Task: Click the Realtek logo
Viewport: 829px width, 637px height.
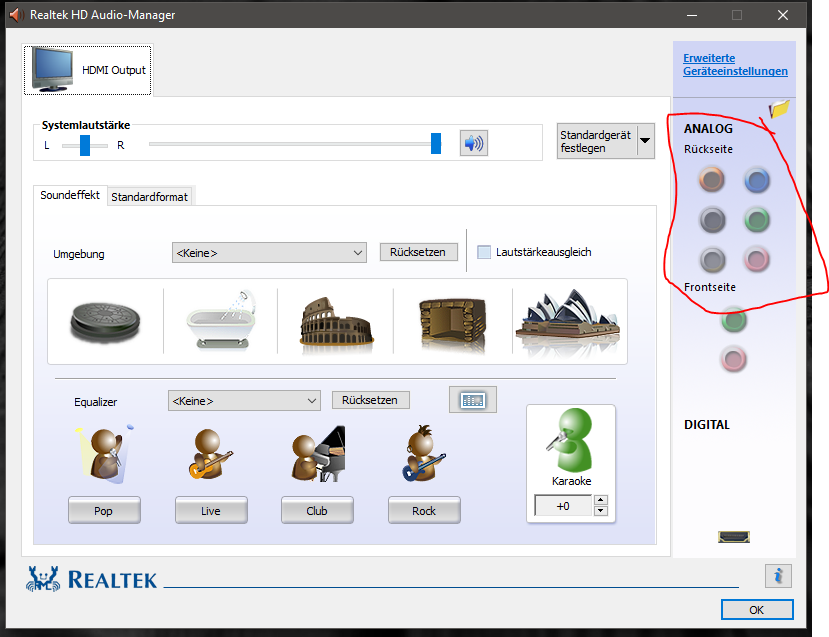Action: (x=91, y=579)
